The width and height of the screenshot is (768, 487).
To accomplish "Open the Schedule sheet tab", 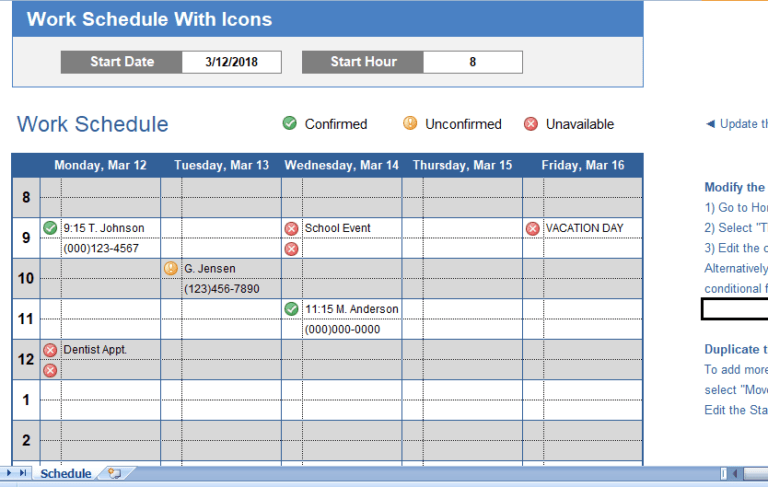I will [x=65, y=474].
